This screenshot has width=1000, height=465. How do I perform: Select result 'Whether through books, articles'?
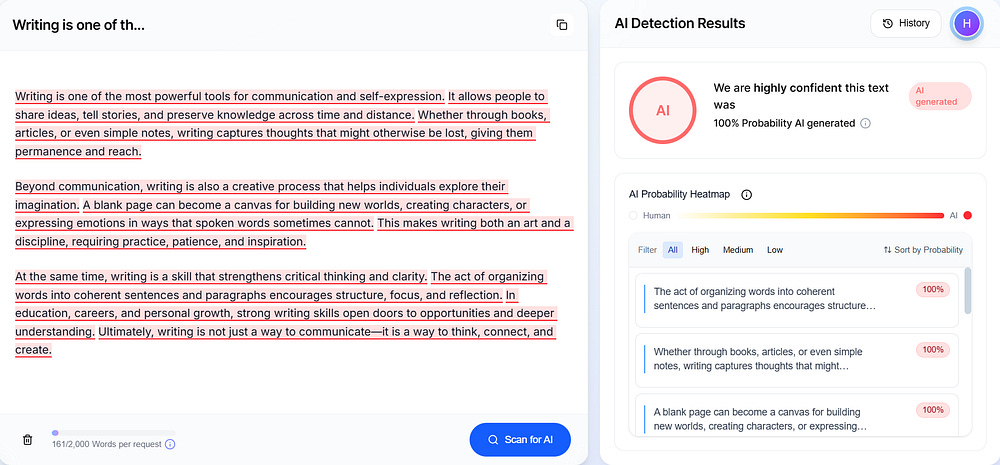797,360
